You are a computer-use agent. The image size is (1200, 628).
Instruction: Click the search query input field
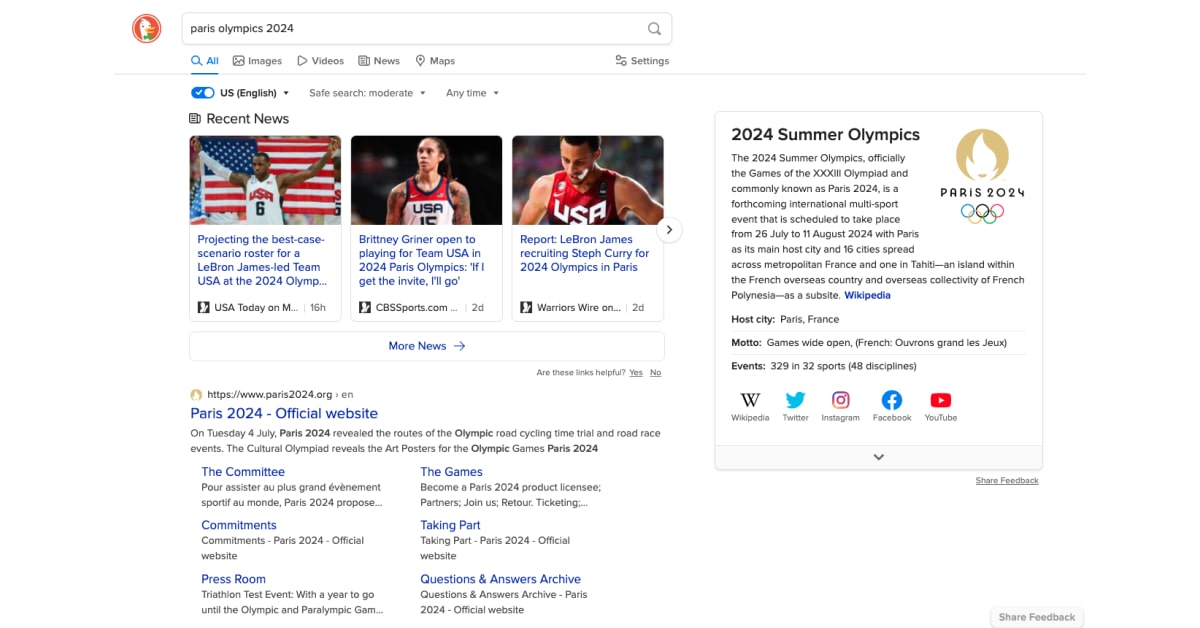point(410,29)
